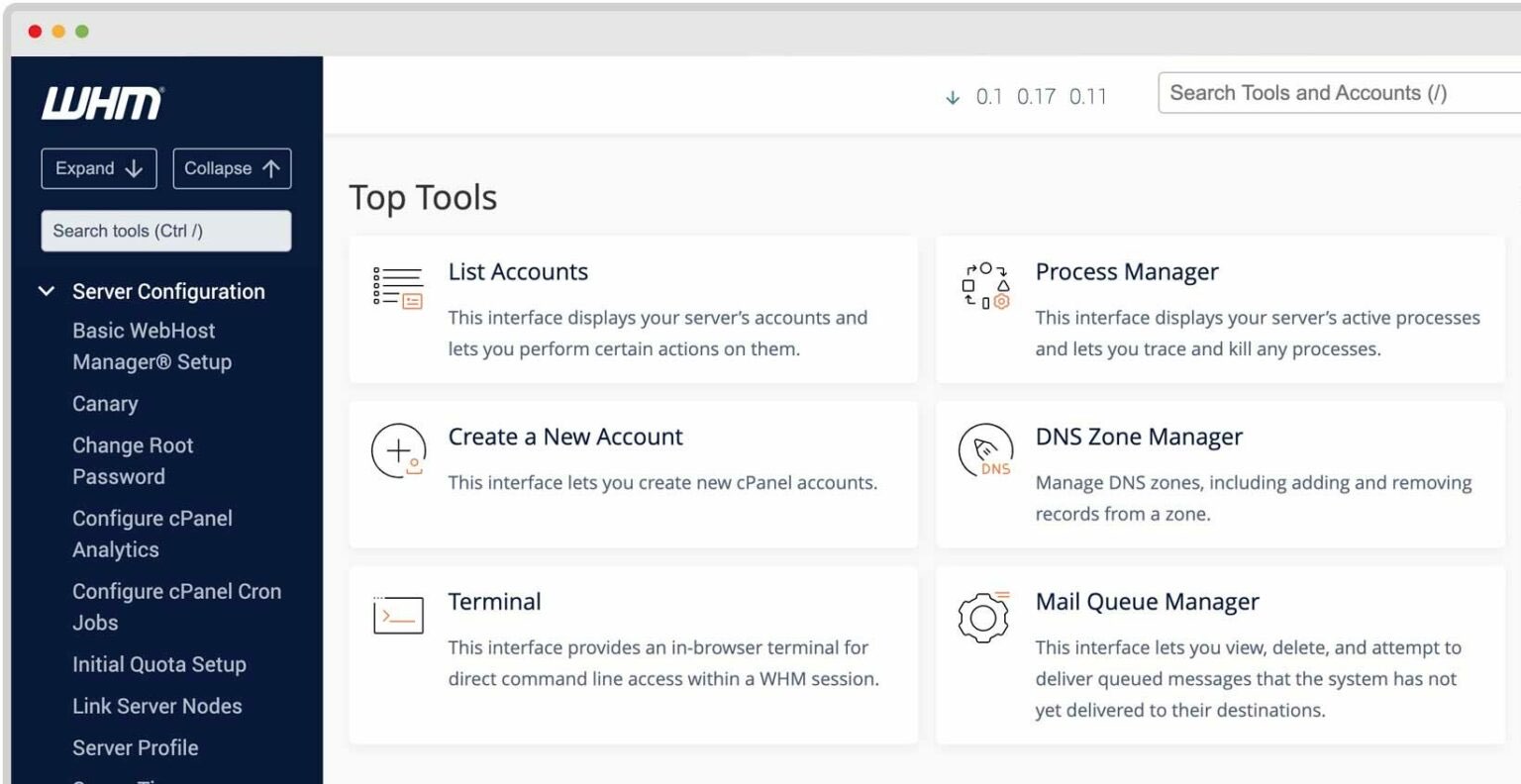
Task: Click the Expand button in the sidebar
Action: [x=98, y=168]
